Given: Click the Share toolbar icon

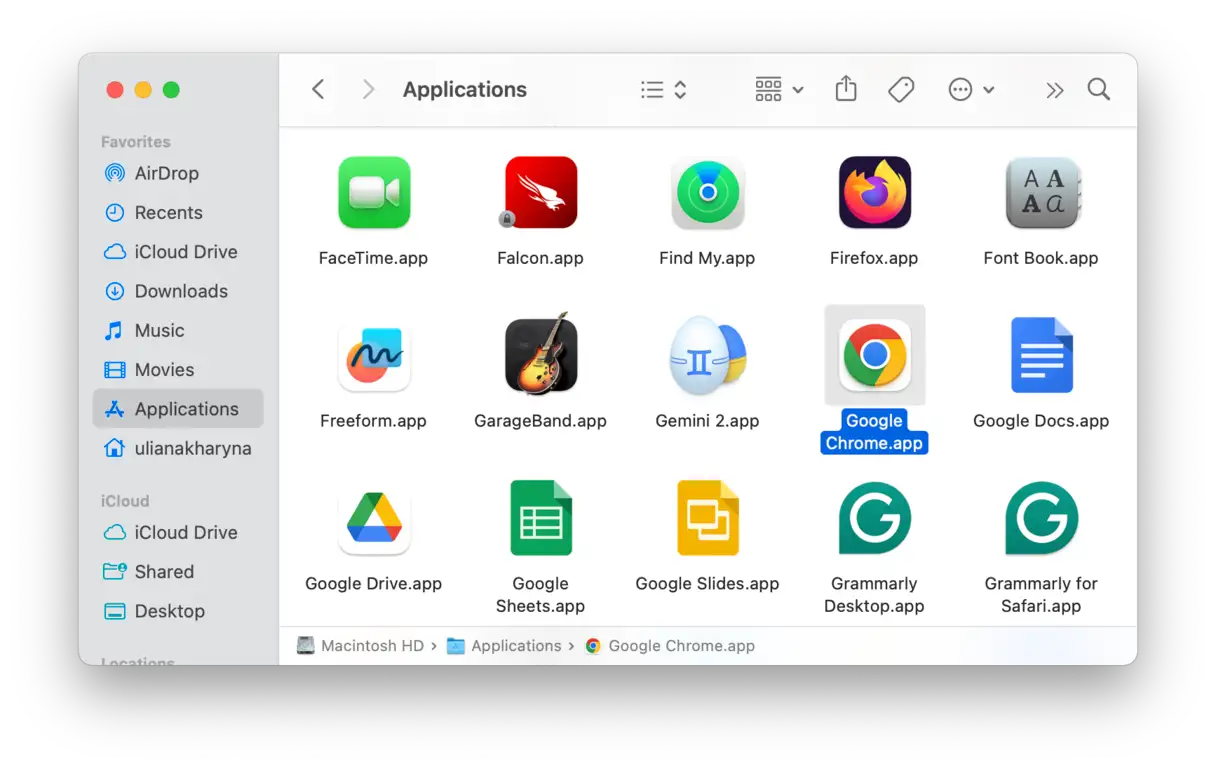Looking at the screenshot, I should [x=846, y=89].
